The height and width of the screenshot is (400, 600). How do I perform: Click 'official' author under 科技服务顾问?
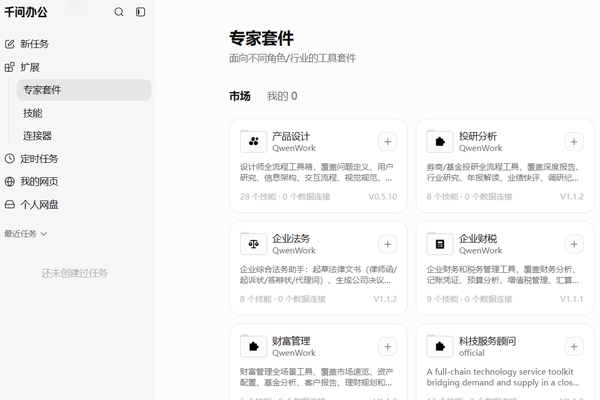coord(471,353)
